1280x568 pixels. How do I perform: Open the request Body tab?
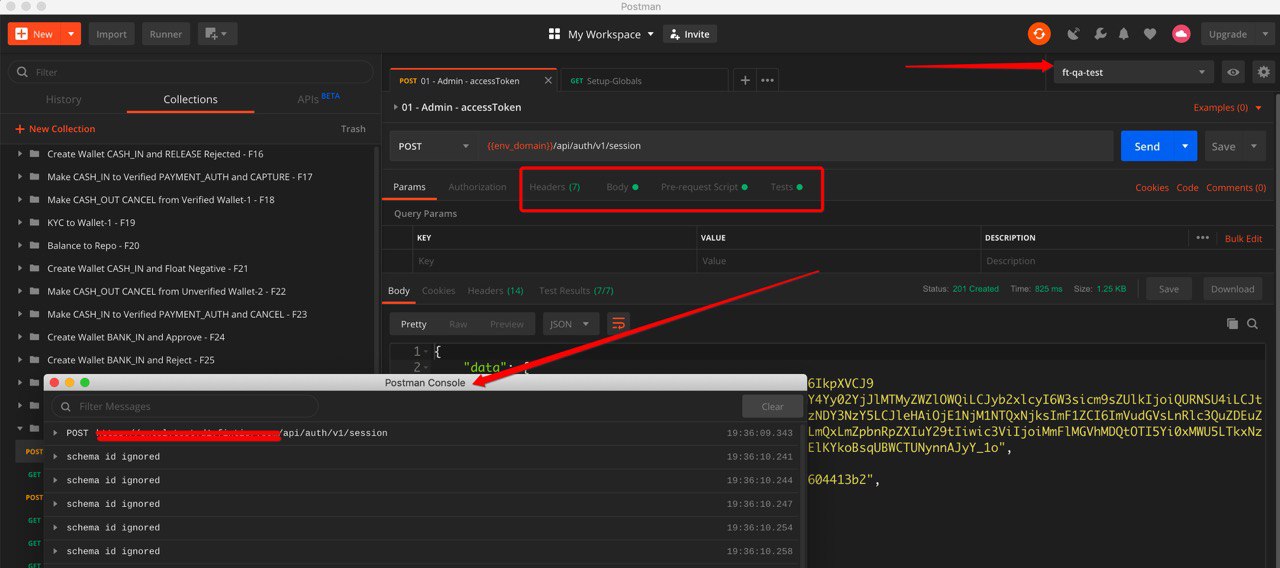[x=622, y=187]
